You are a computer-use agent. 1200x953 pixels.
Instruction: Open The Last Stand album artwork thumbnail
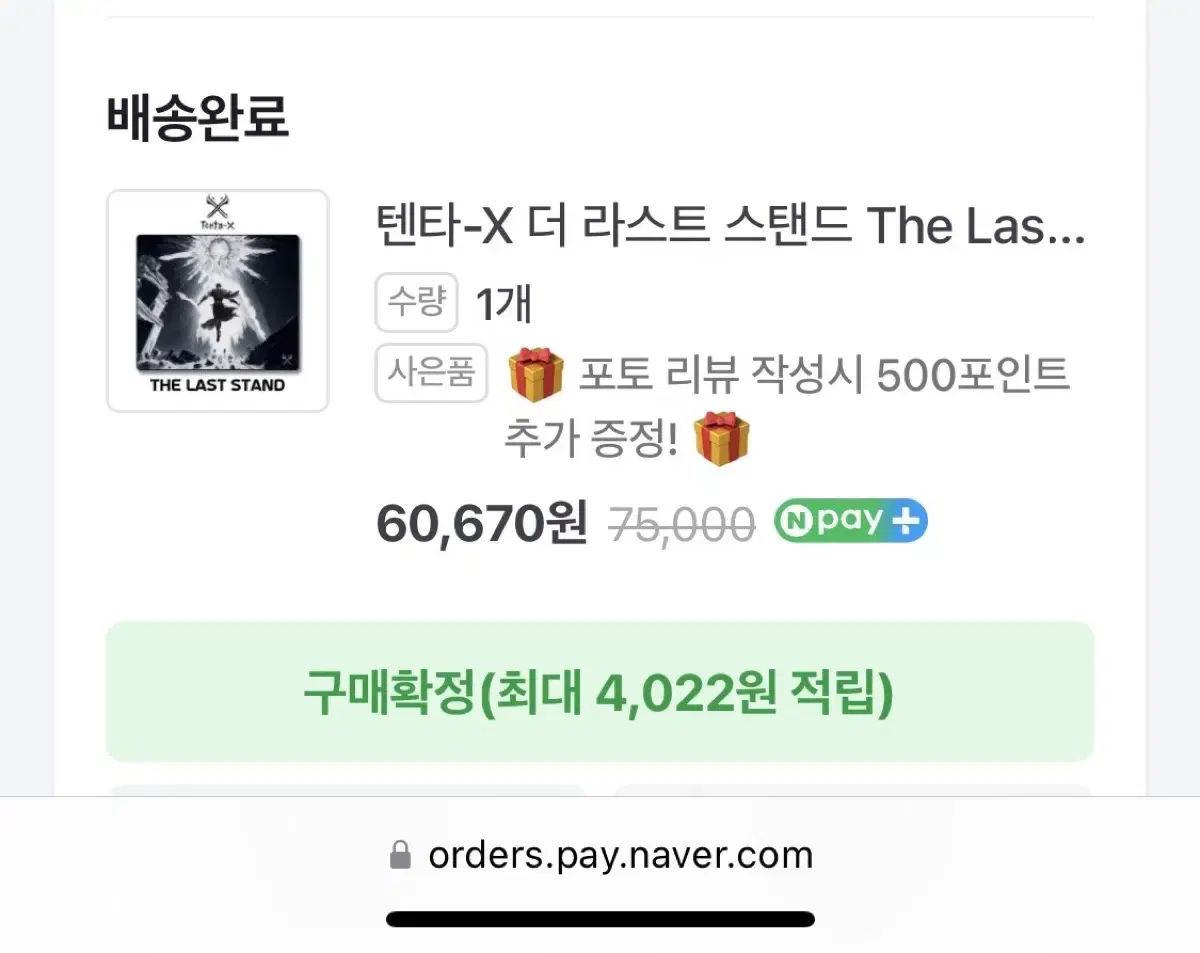coord(217,301)
